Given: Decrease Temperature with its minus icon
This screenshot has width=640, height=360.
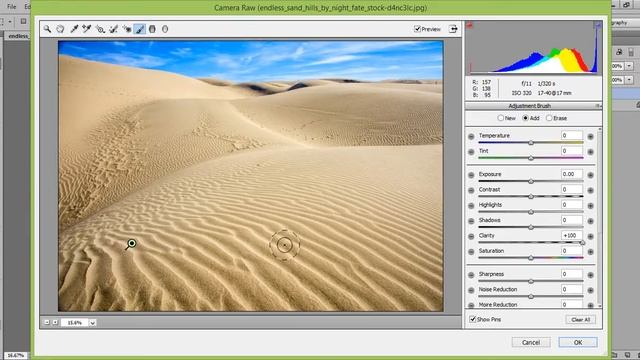Looking at the screenshot, I should click(471, 136).
